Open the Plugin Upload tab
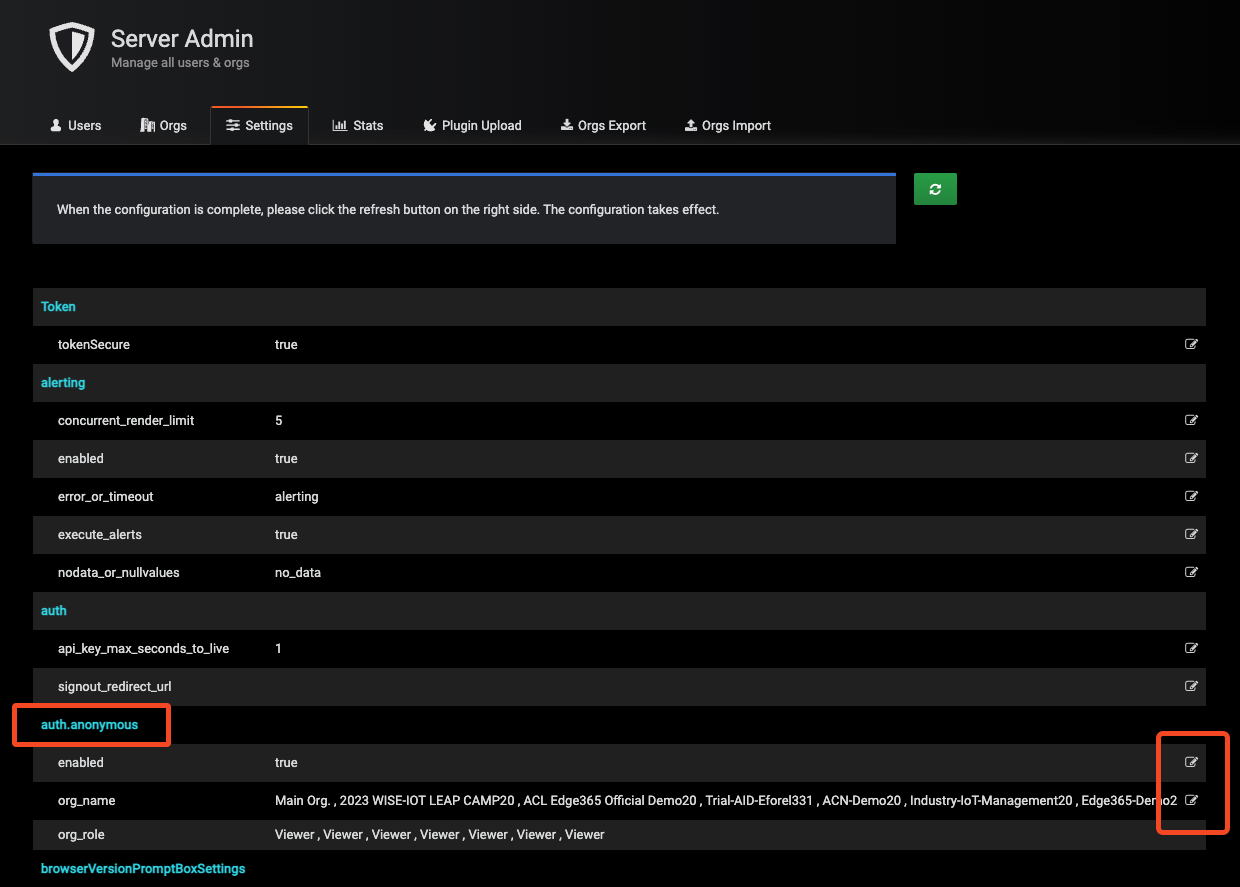Image resolution: width=1240 pixels, height=887 pixels. pos(472,125)
